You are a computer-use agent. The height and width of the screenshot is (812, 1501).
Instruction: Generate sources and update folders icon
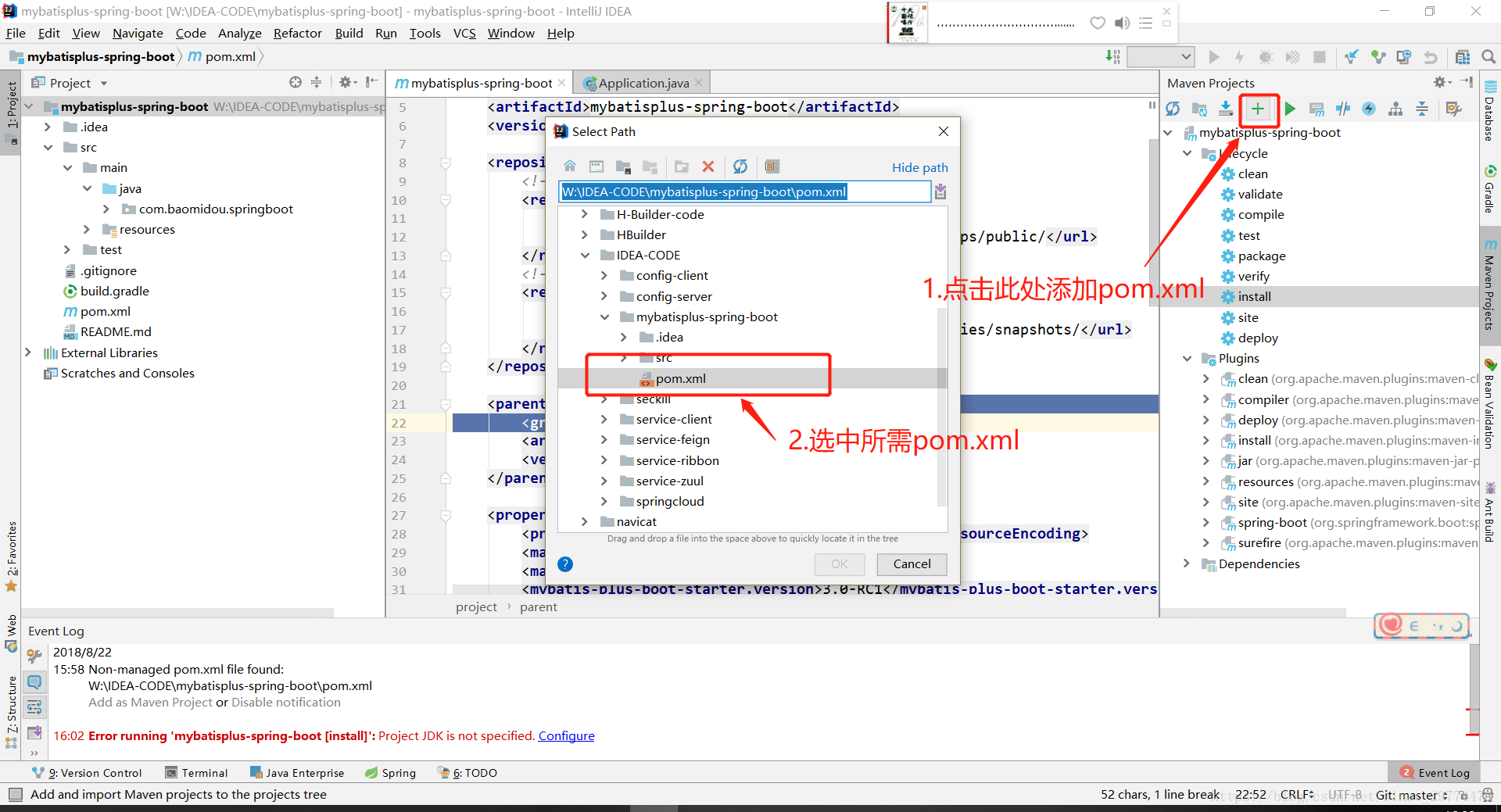pos(1199,109)
